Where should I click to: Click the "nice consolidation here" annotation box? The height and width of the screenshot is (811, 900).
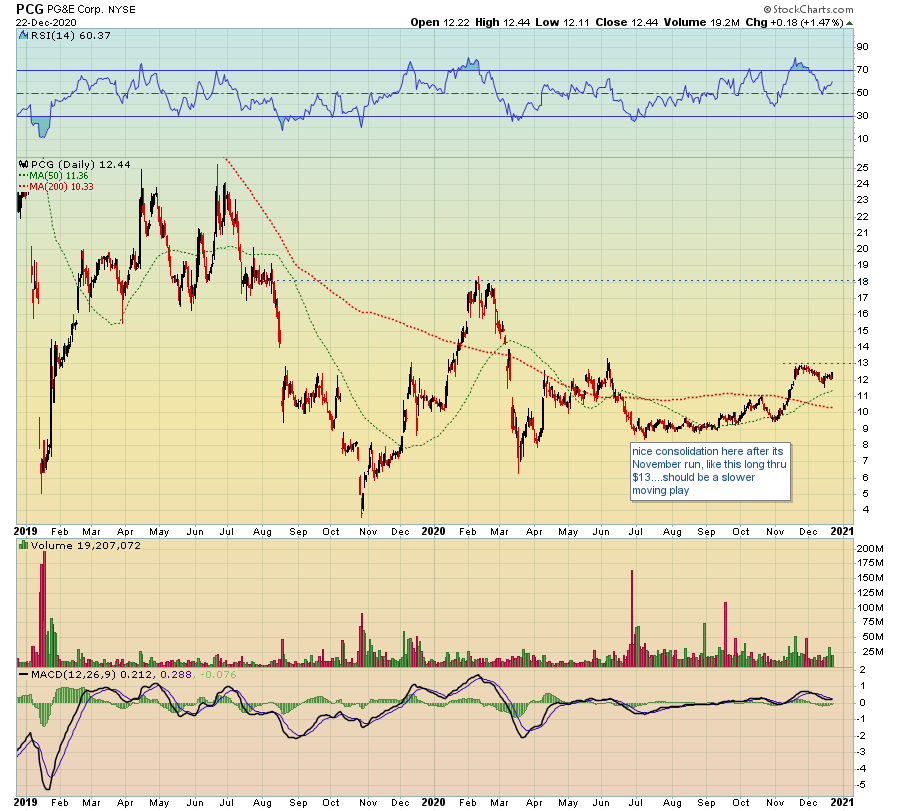[710, 471]
